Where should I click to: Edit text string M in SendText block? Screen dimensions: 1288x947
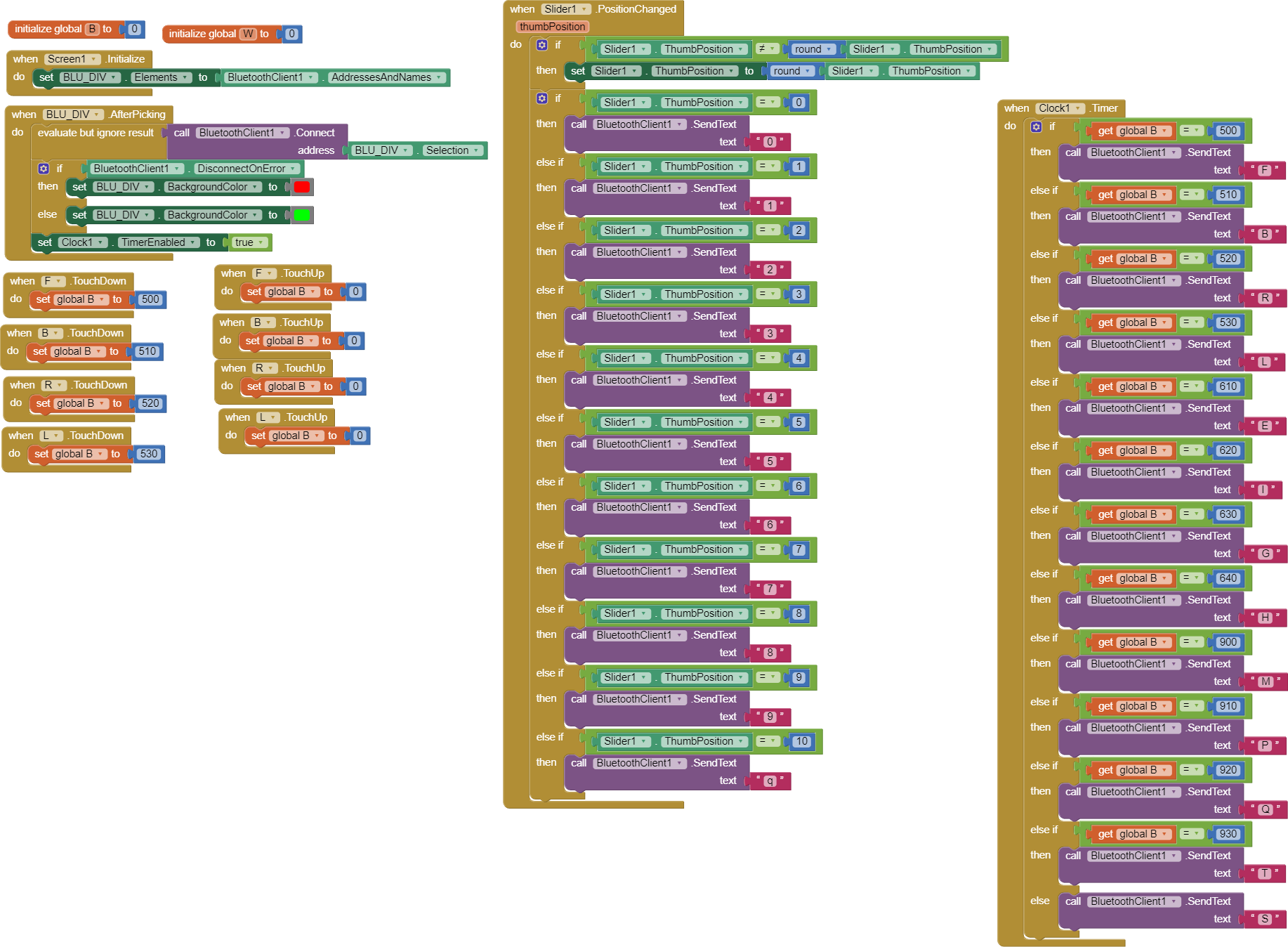click(1266, 681)
